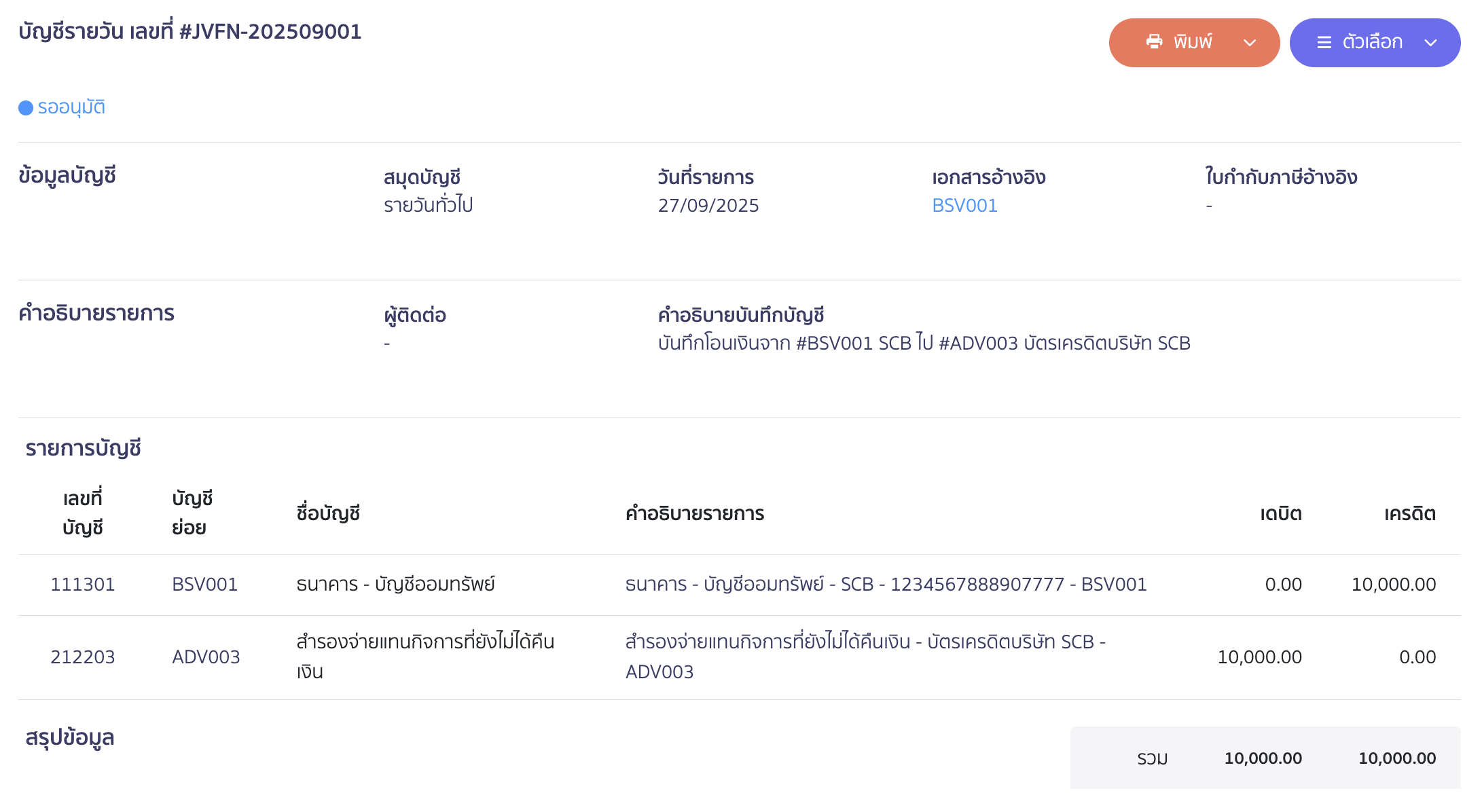Click the hamburger icon in ตัวเลือก button
1482x812 pixels.
click(1324, 43)
